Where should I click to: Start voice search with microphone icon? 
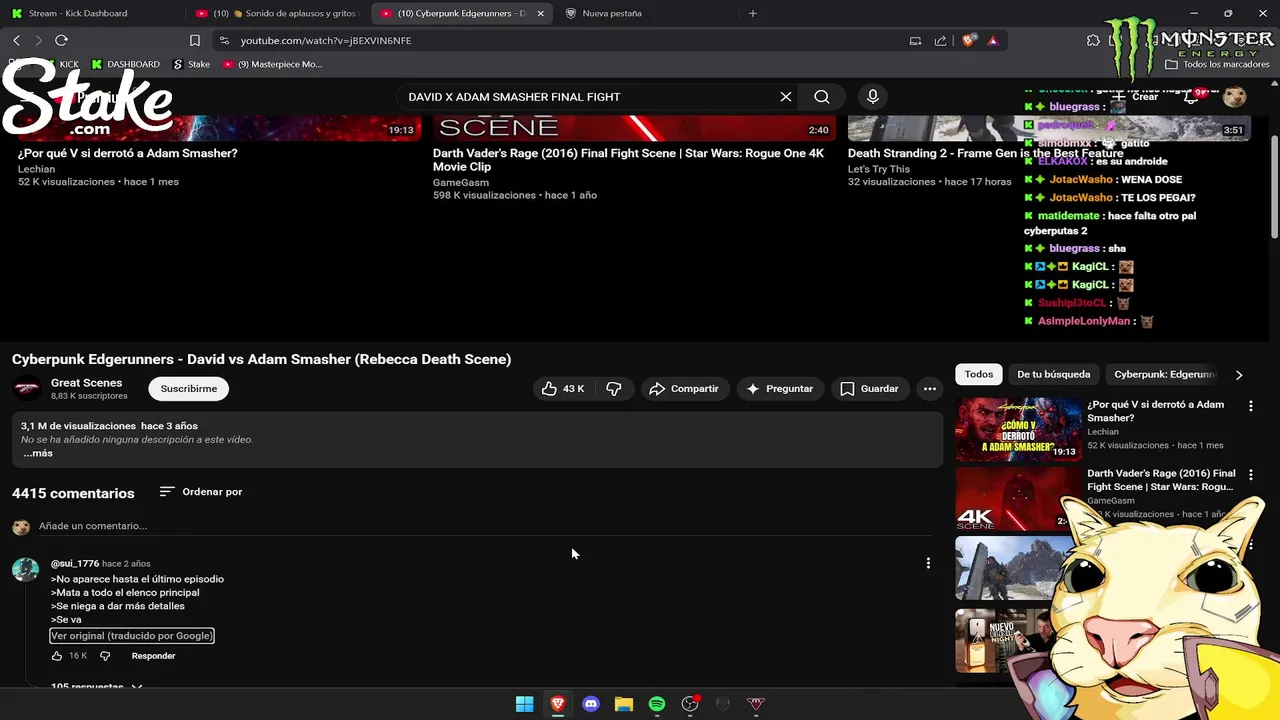click(873, 97)
